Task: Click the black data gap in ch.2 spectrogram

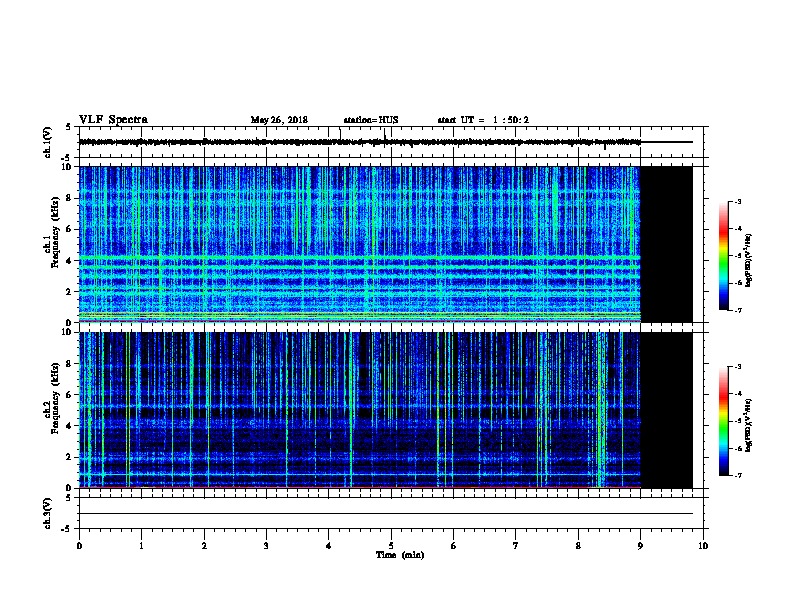Action: (667, 410)
